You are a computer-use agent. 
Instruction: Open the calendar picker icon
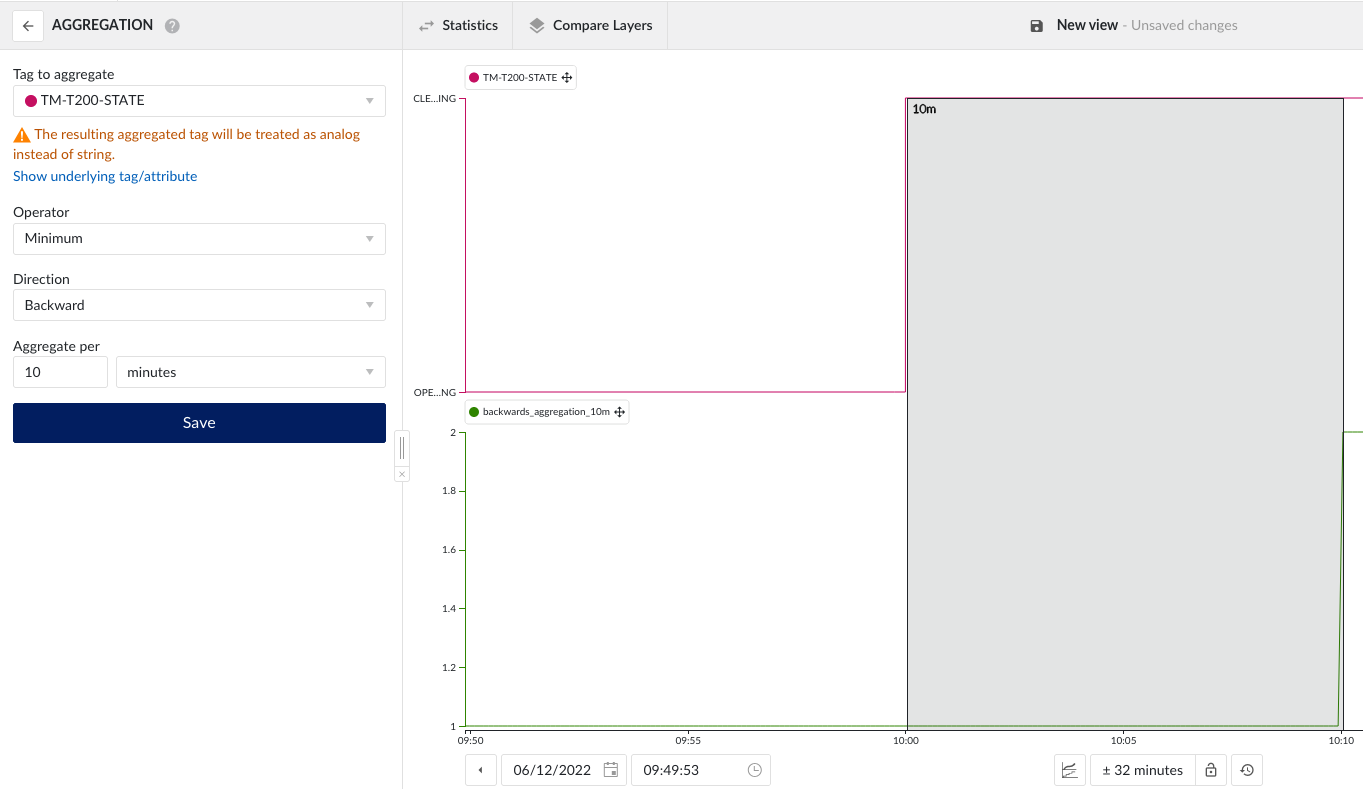pyautogui.click(x=610, y=770)
